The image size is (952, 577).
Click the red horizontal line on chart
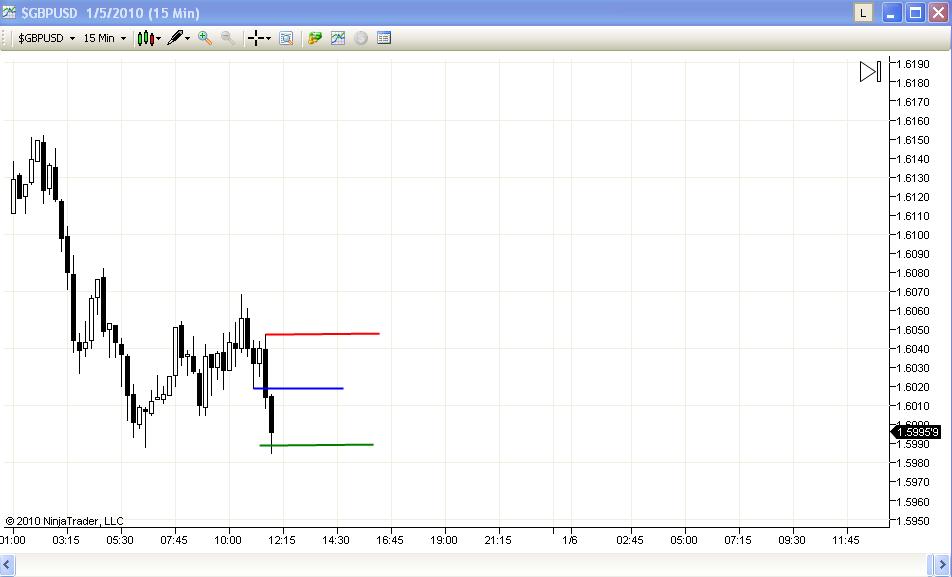pos(322,334)
